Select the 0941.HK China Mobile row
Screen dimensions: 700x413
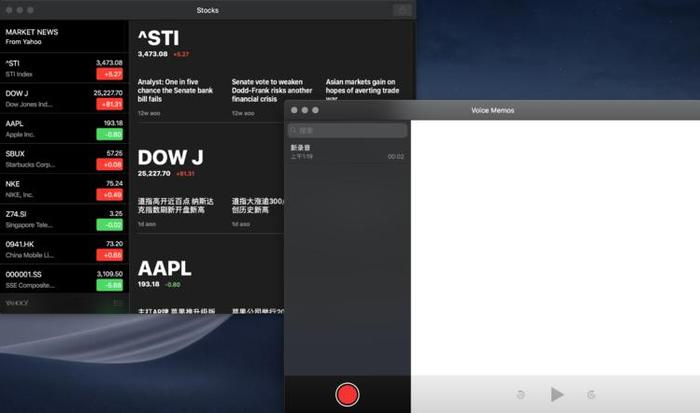click(64, 250)
